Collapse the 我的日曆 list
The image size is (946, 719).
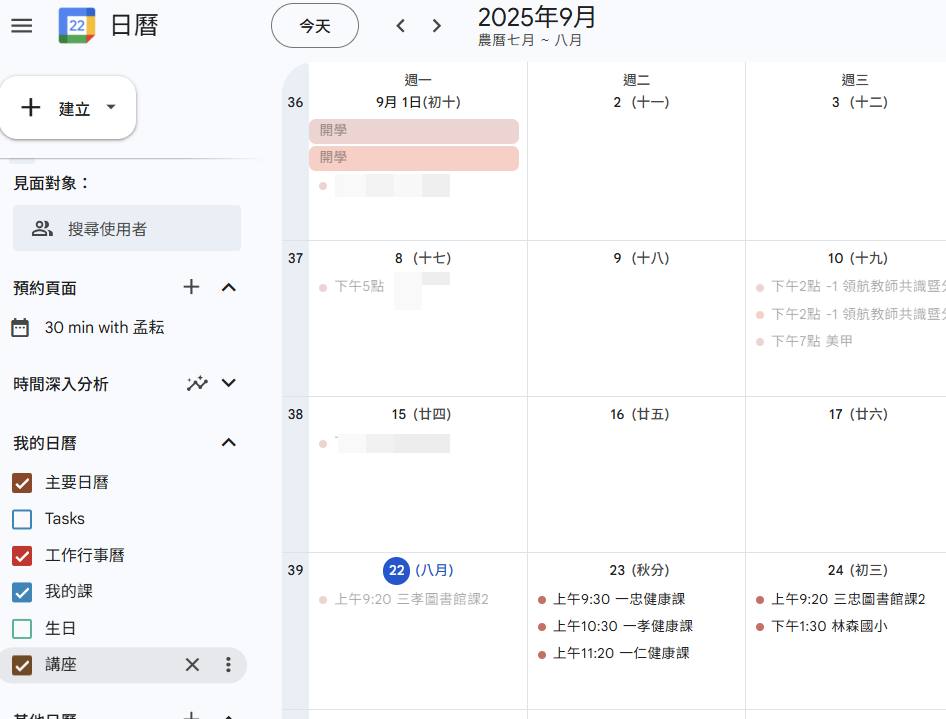[x=229, y=443]
